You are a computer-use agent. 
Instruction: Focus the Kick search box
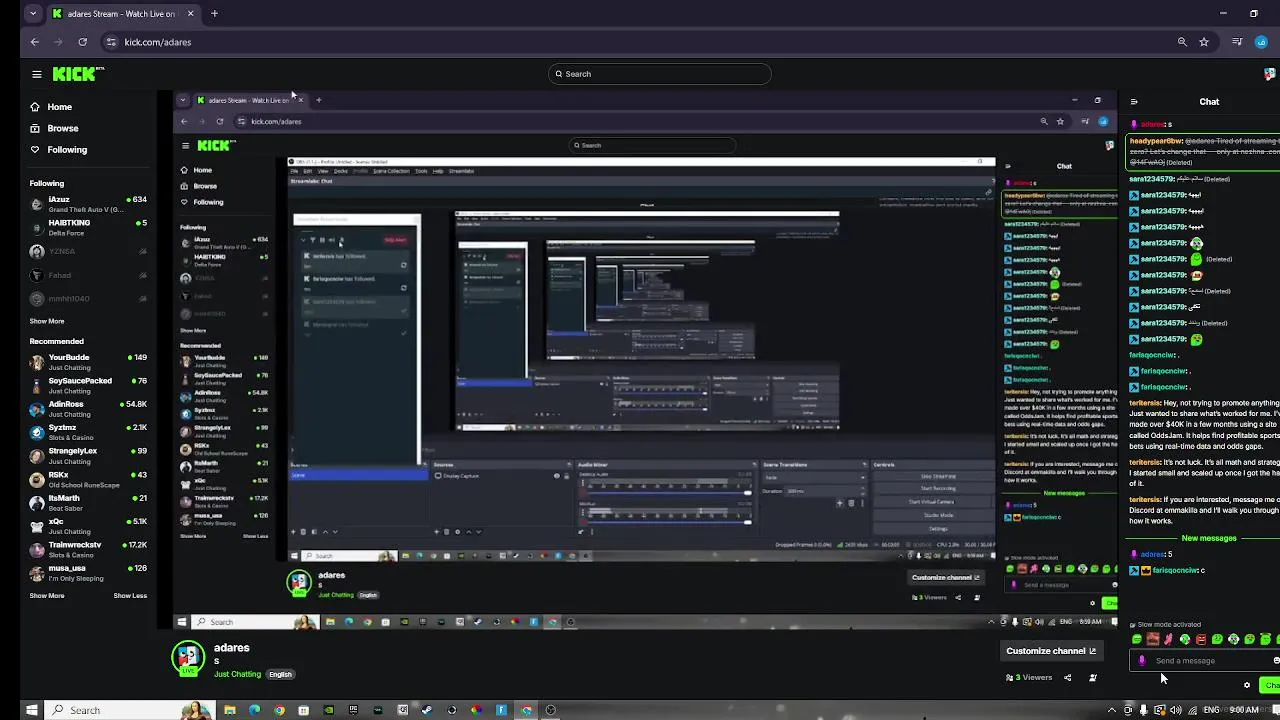[660, 74]
